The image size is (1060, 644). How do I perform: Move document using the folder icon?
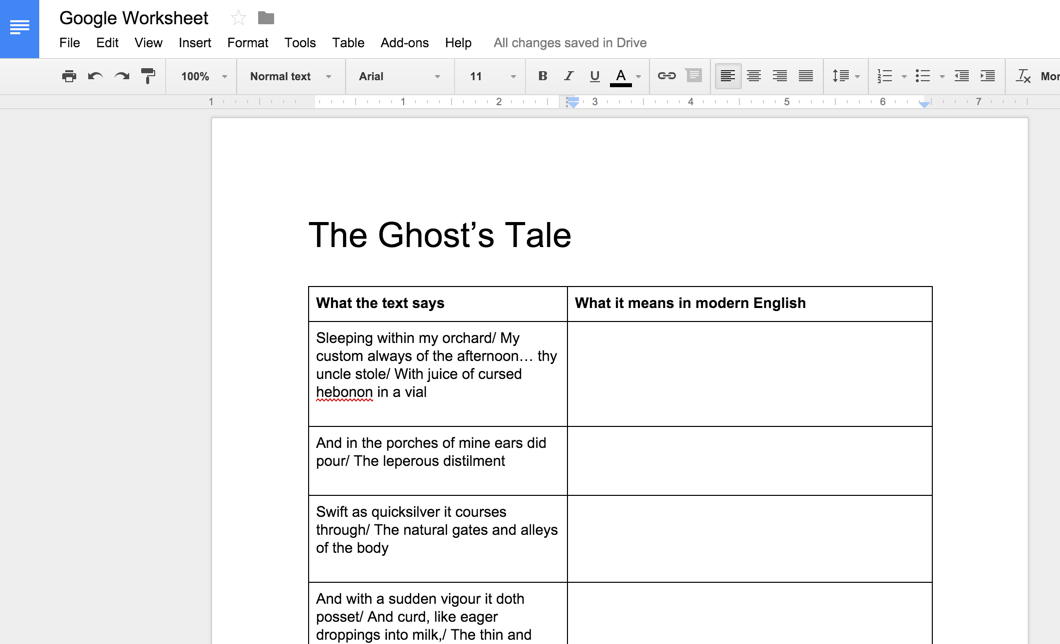266,18
